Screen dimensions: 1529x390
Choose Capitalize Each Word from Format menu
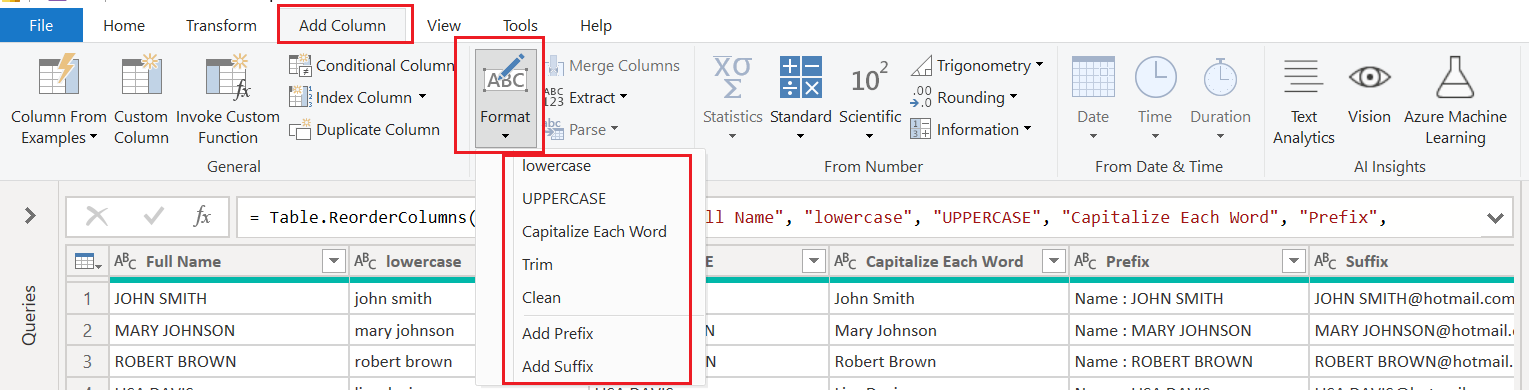[594, 231]
